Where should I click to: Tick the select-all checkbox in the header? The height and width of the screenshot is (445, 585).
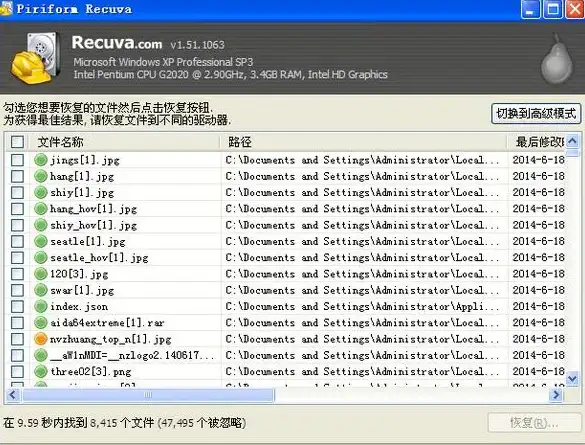[x=17, y=142]
